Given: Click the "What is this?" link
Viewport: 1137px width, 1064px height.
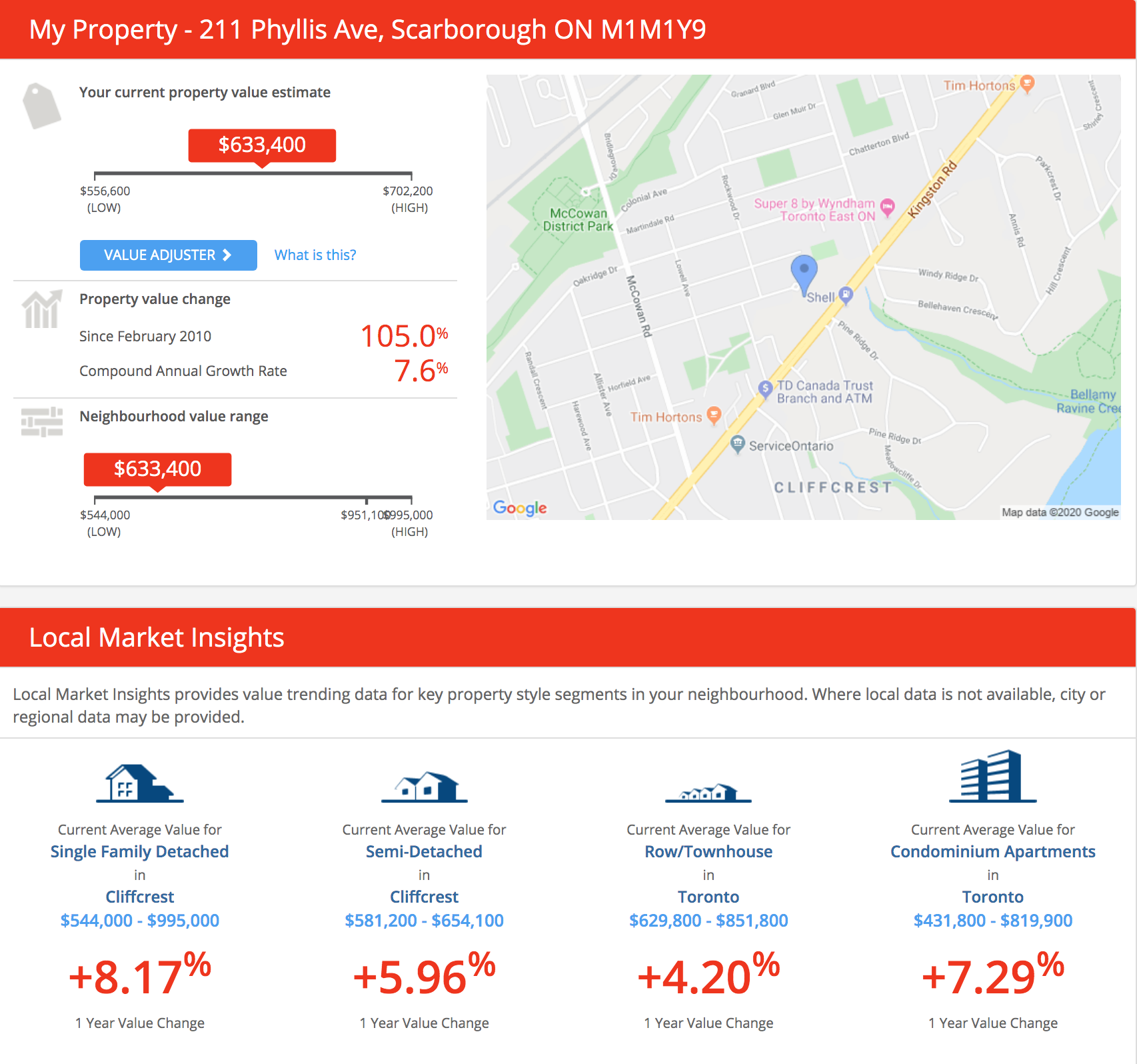Looking at the screenshot, I should [315, 255].
